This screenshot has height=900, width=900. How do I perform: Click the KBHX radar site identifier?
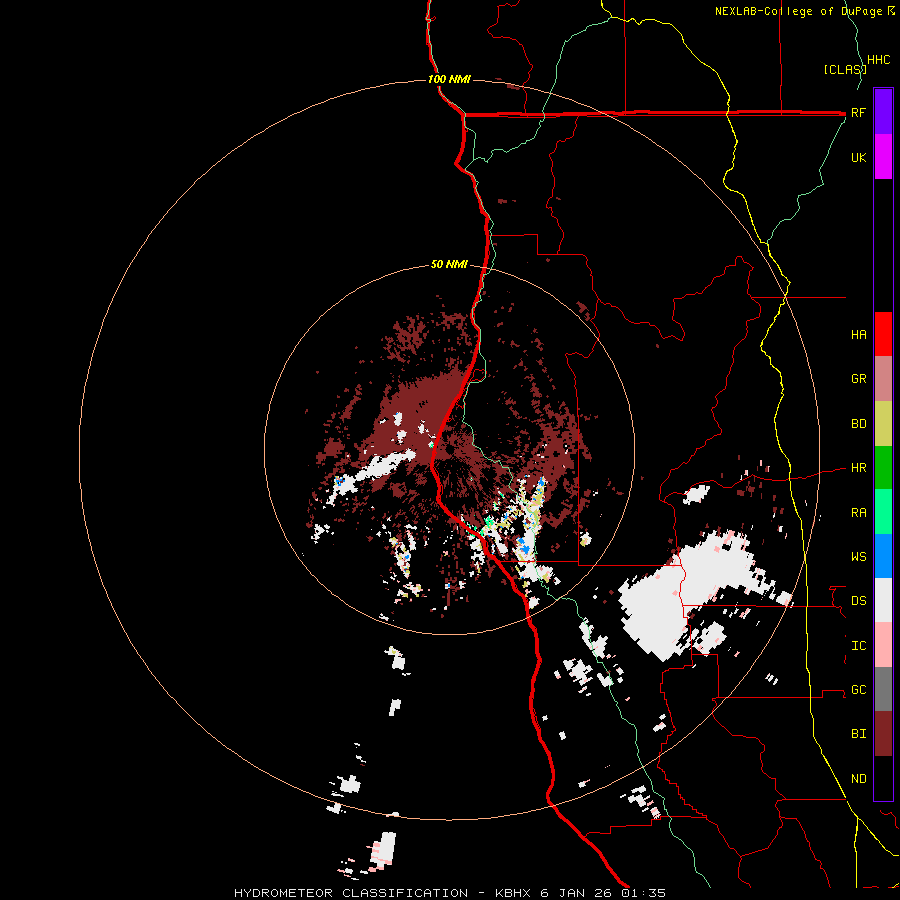(513, 893)
